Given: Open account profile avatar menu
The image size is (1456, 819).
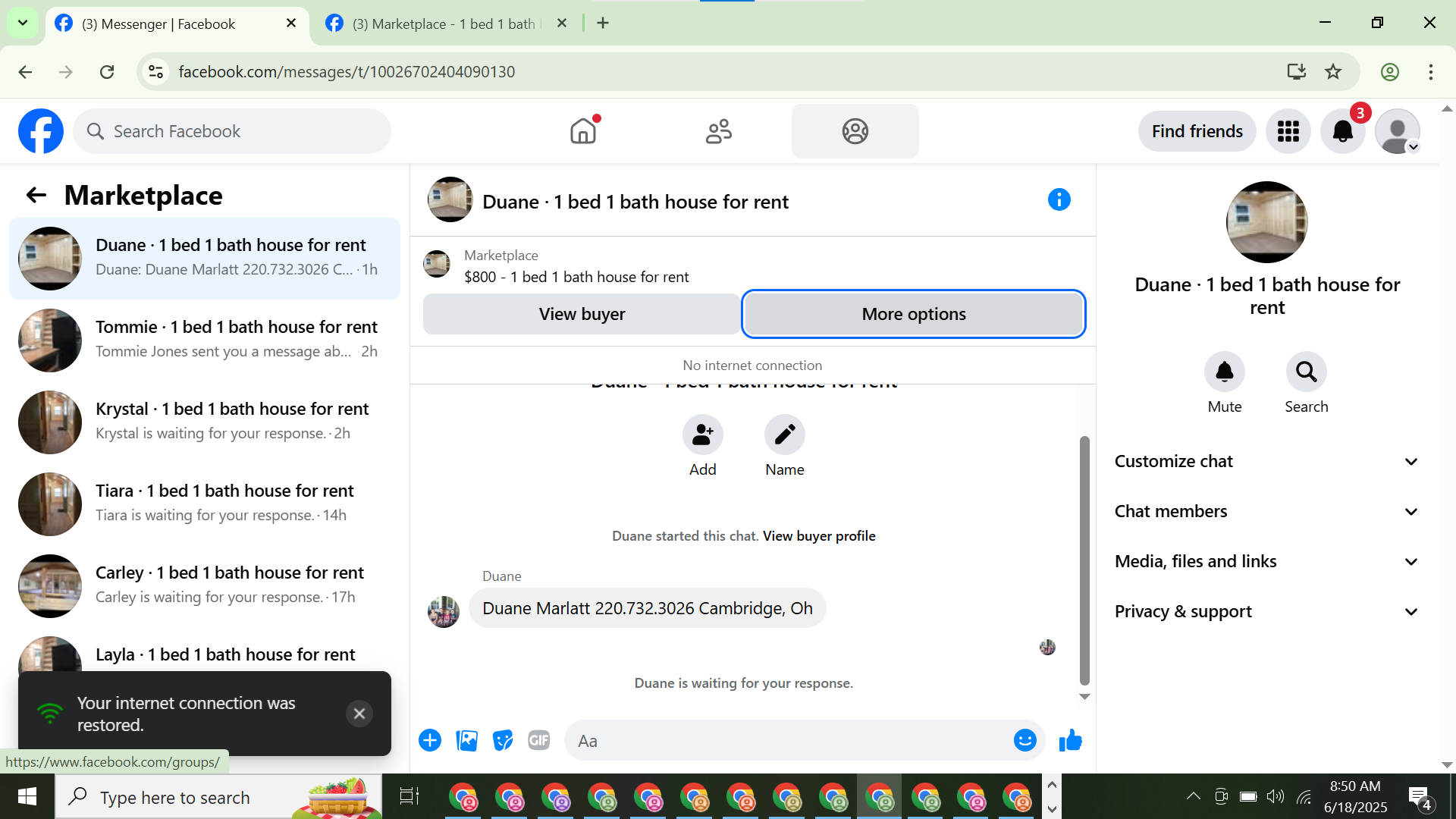Looking at the screenshot, I should (1397, 131).
